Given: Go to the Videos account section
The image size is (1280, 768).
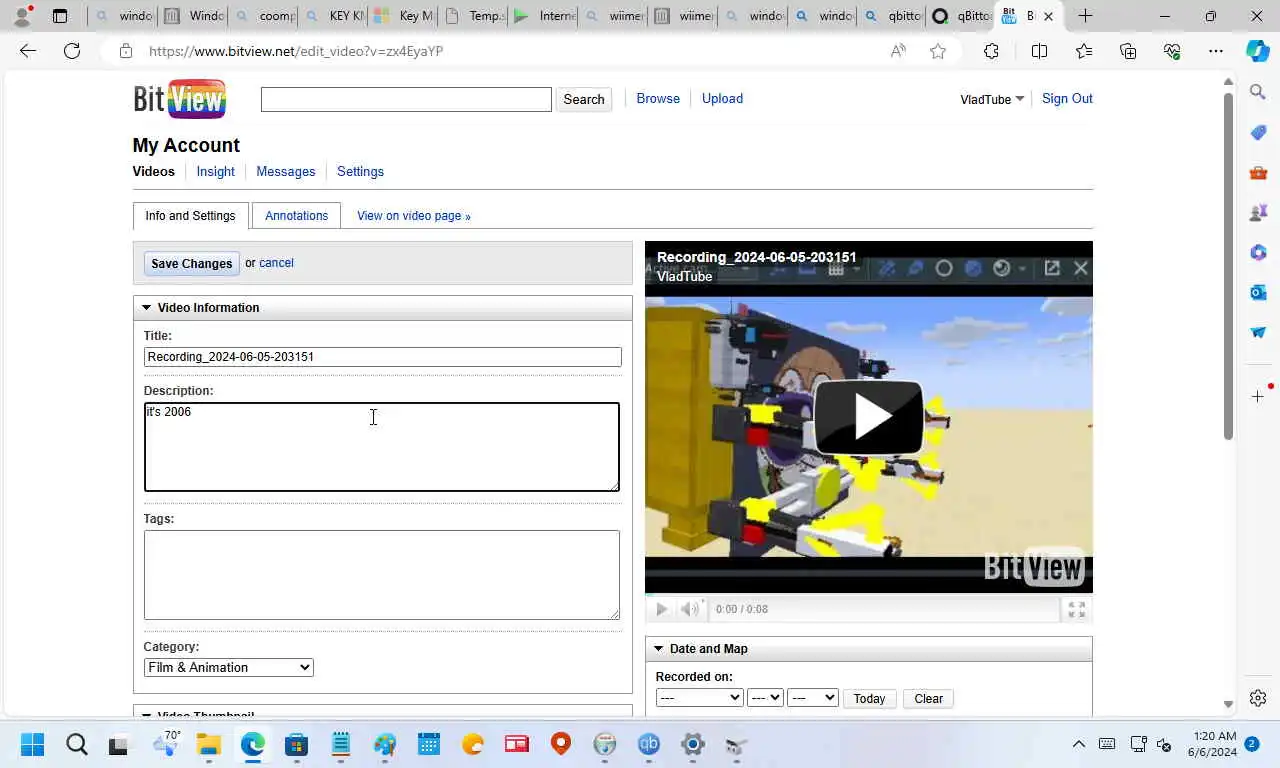Looking at the screenshot, I should (153, 171).
